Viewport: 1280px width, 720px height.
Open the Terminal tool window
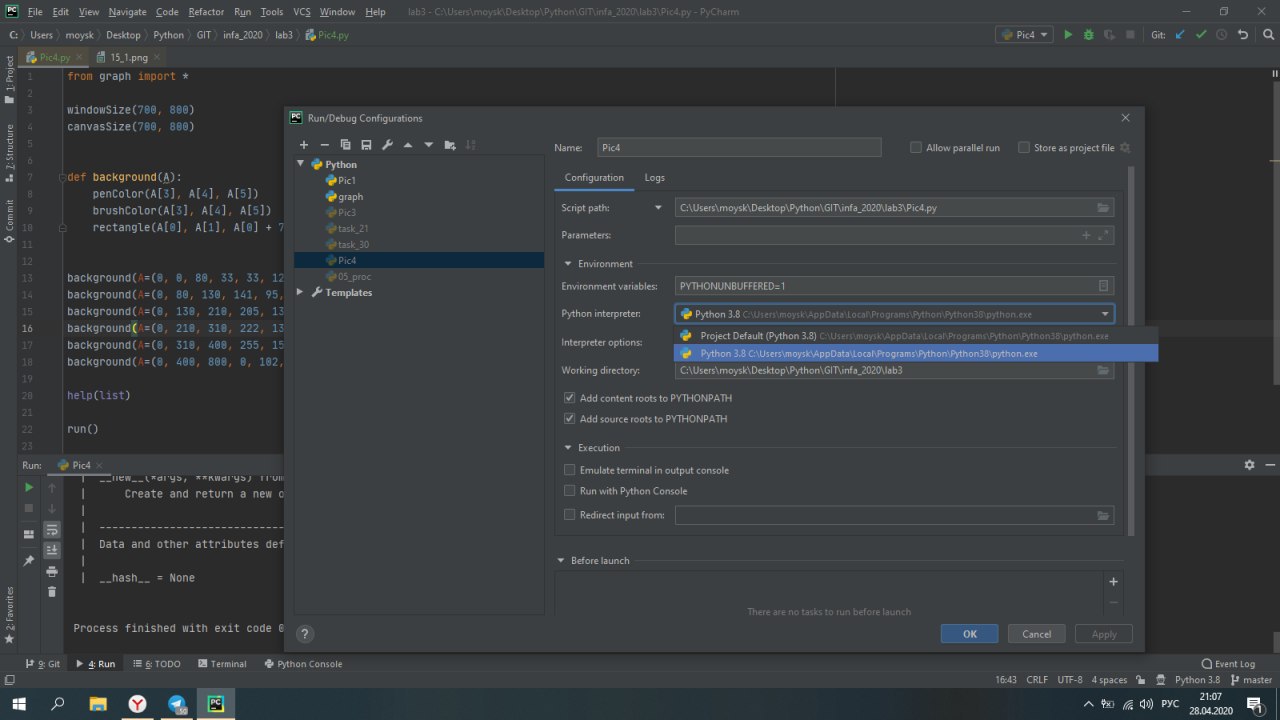tap(222, 664)
